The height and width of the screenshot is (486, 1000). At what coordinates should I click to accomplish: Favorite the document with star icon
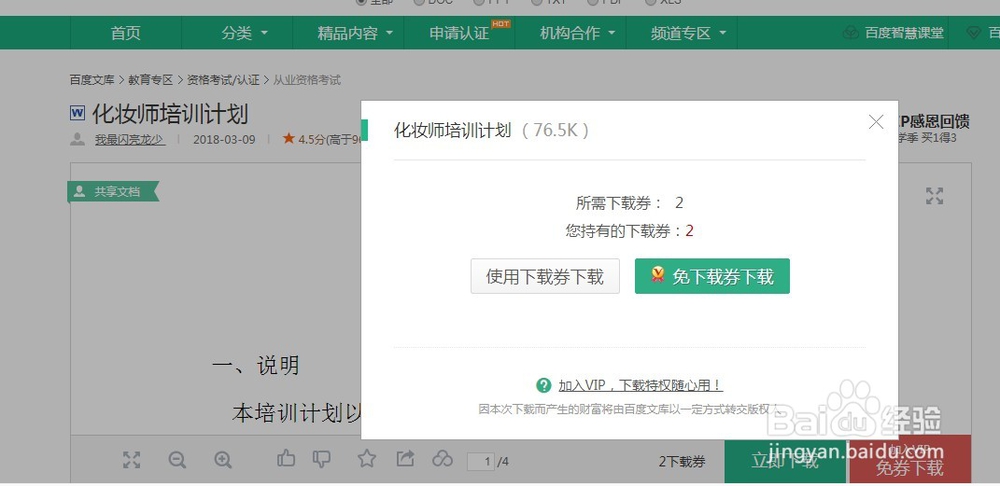[366, 458]
